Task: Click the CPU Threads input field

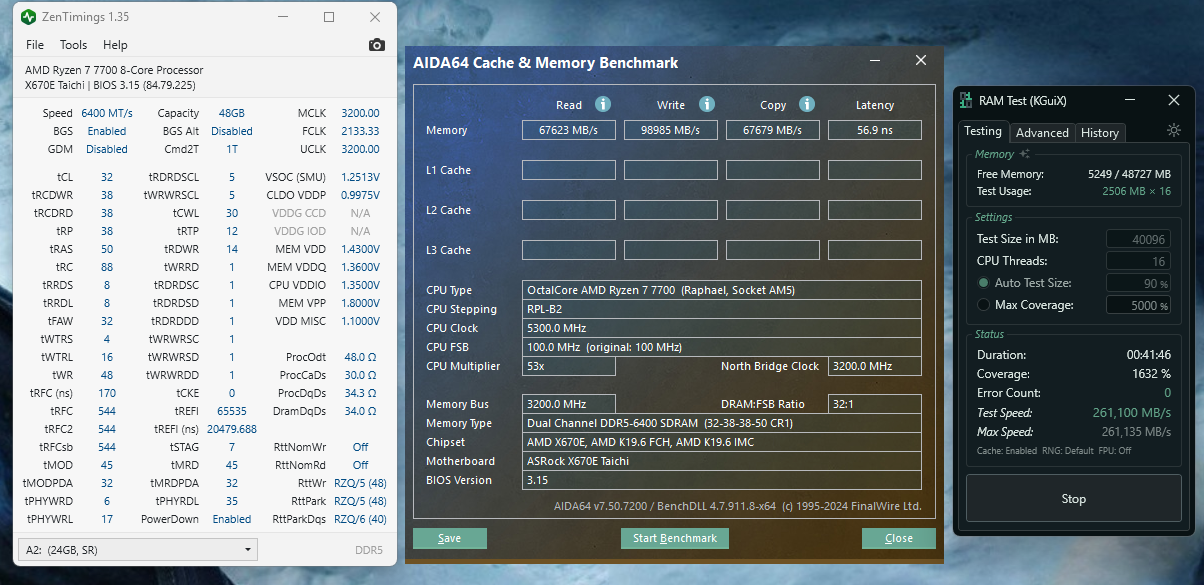Action: coord(1138,261)
